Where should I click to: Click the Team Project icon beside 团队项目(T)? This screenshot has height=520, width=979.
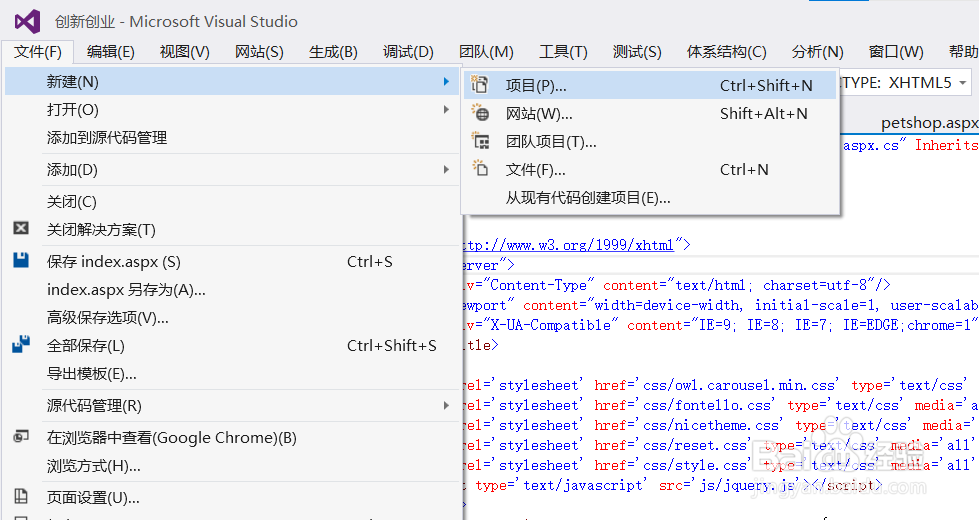480,141
